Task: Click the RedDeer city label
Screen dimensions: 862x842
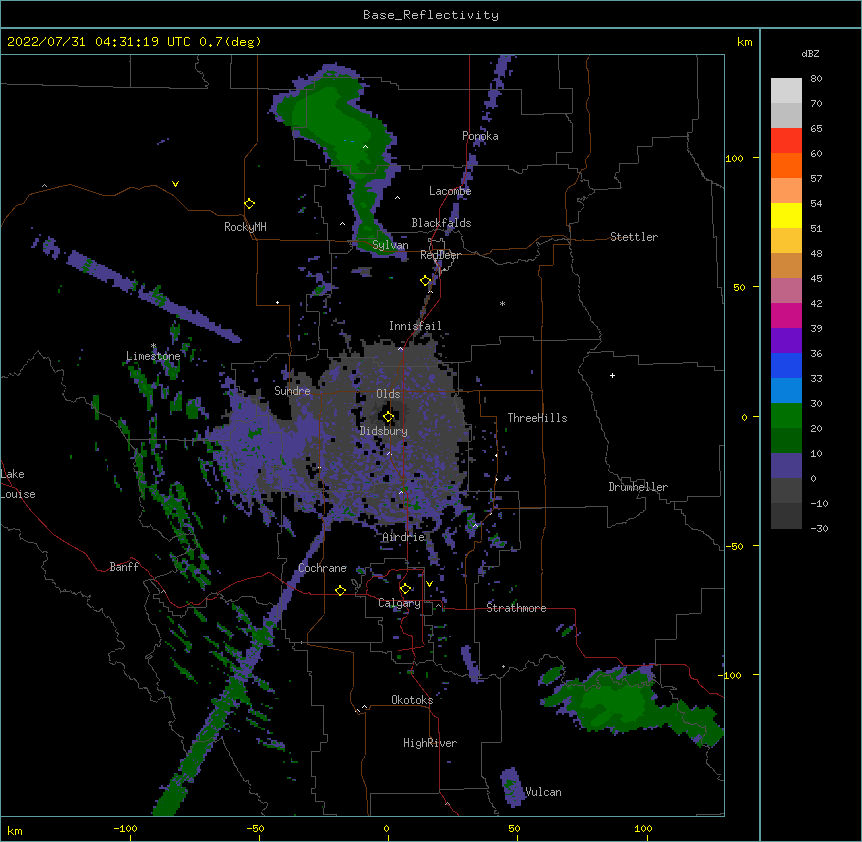Action: click(440, 255)
